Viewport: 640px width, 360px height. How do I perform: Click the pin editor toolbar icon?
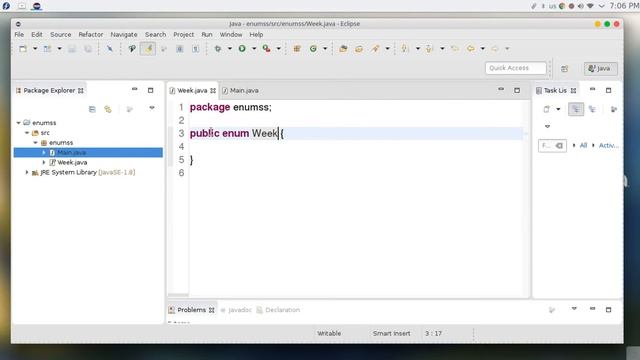[109, 49]
